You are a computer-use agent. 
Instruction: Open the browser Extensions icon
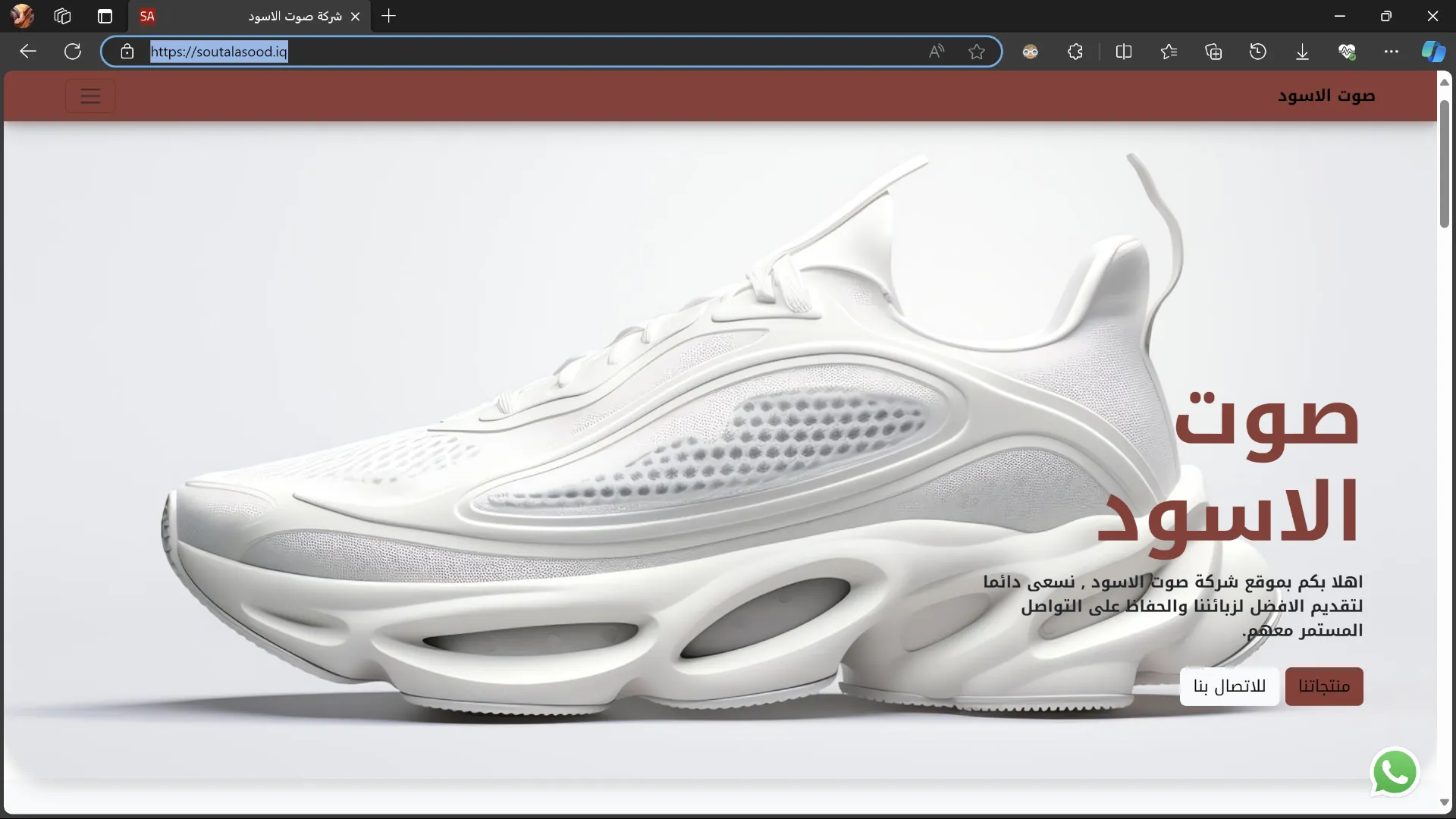pos(1075,52)
